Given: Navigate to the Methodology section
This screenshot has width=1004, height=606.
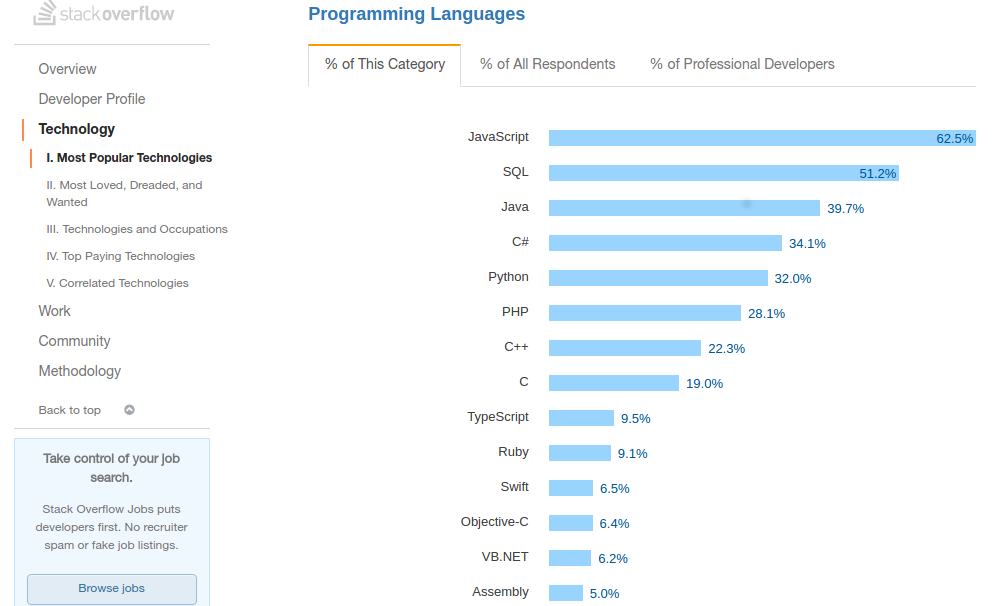Looking at the screenshot, I should click(x=80, y=371).
